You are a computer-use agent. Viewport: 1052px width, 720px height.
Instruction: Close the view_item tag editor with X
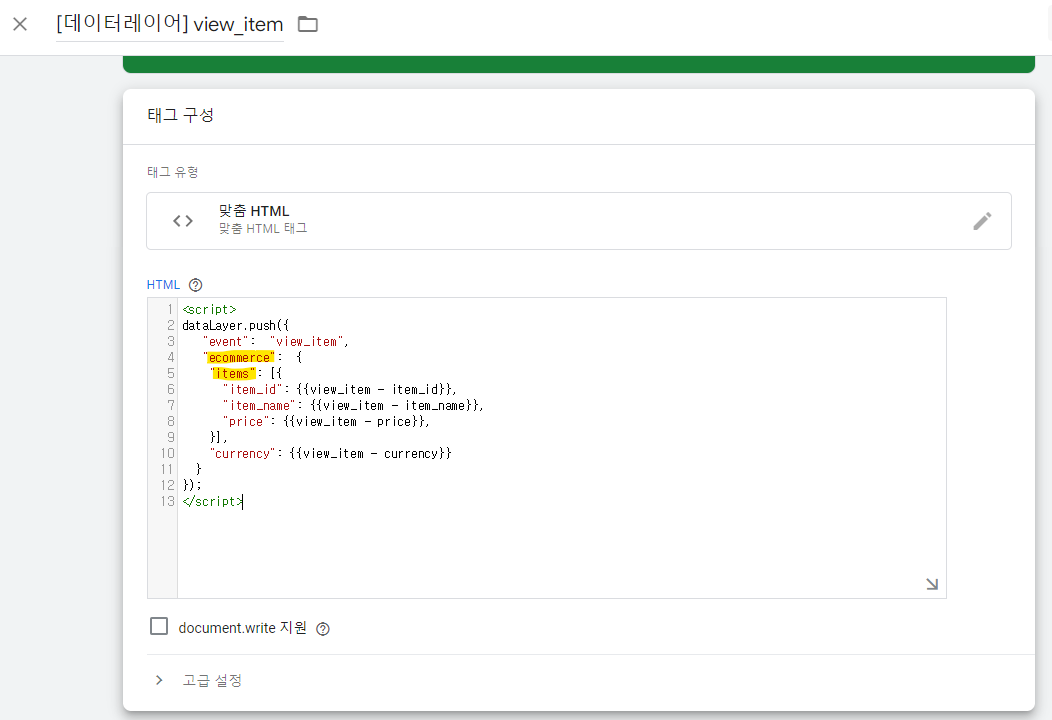[19, 23]
